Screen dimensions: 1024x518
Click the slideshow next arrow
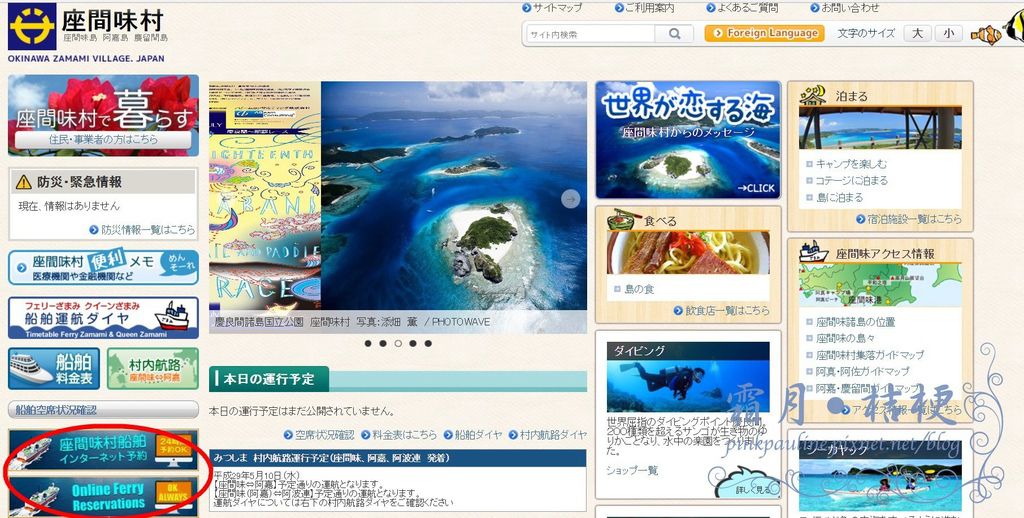pos(571,199)
